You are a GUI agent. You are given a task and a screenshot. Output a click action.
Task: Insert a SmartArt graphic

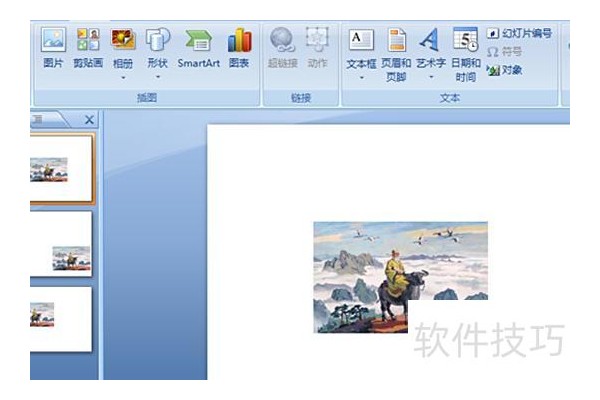[198, 47]
